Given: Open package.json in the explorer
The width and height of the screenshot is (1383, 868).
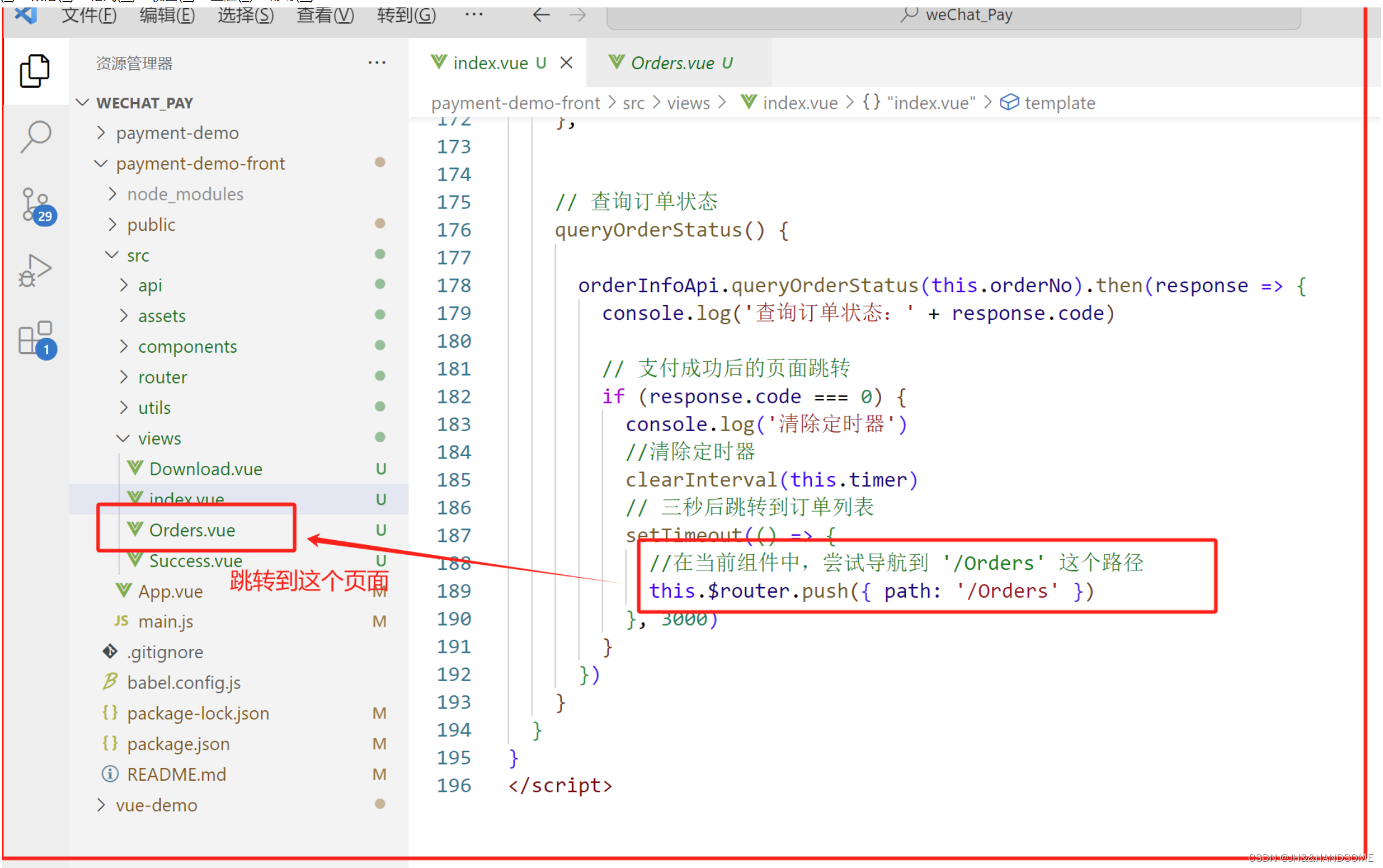Looking at the screenshot, I should (x=238, y=744).
